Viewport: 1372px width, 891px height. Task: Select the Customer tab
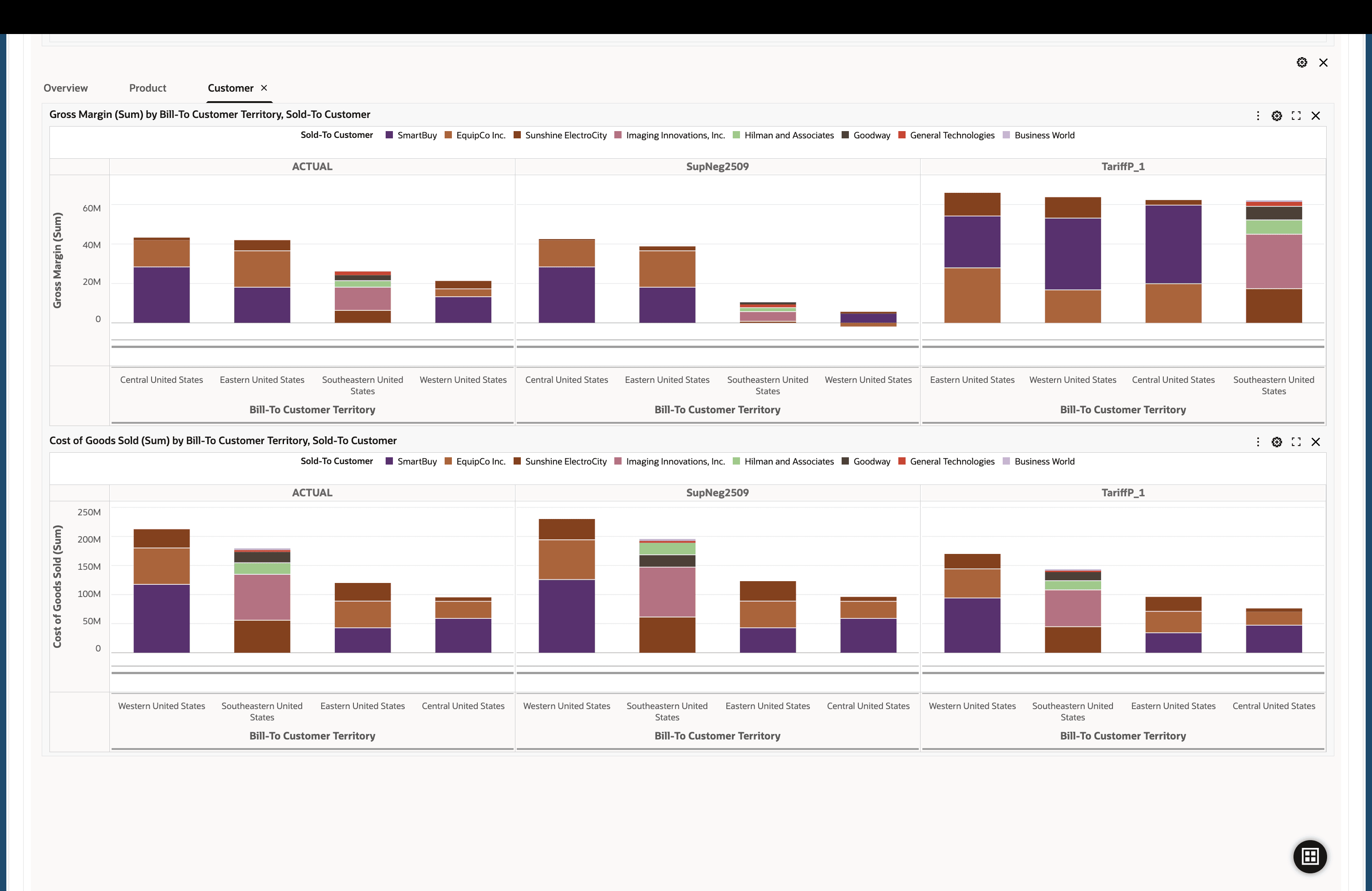230,88
